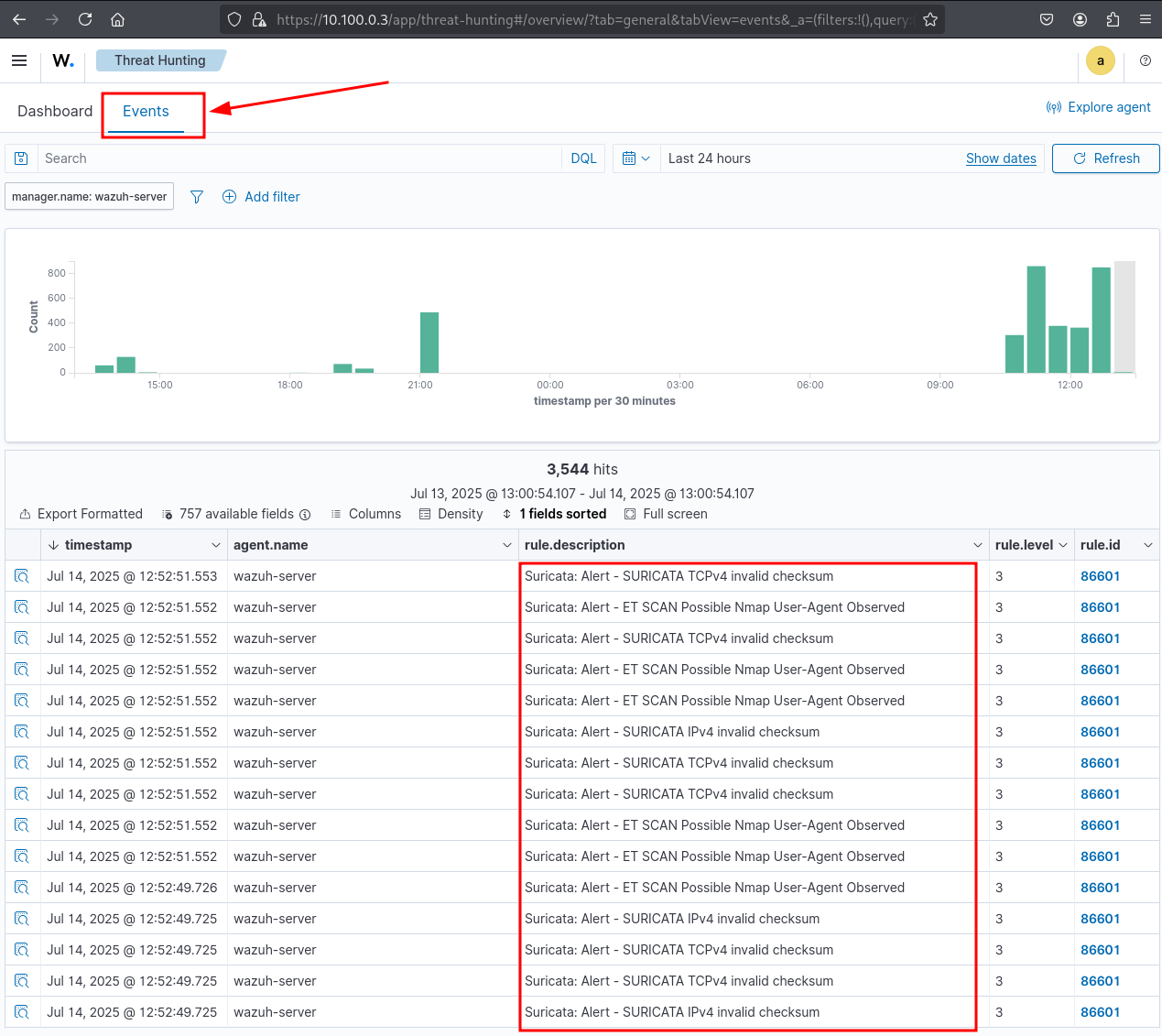The image size is (1162, 1036).
Task: Reload the current browser page
Action: tap(85, 19)
